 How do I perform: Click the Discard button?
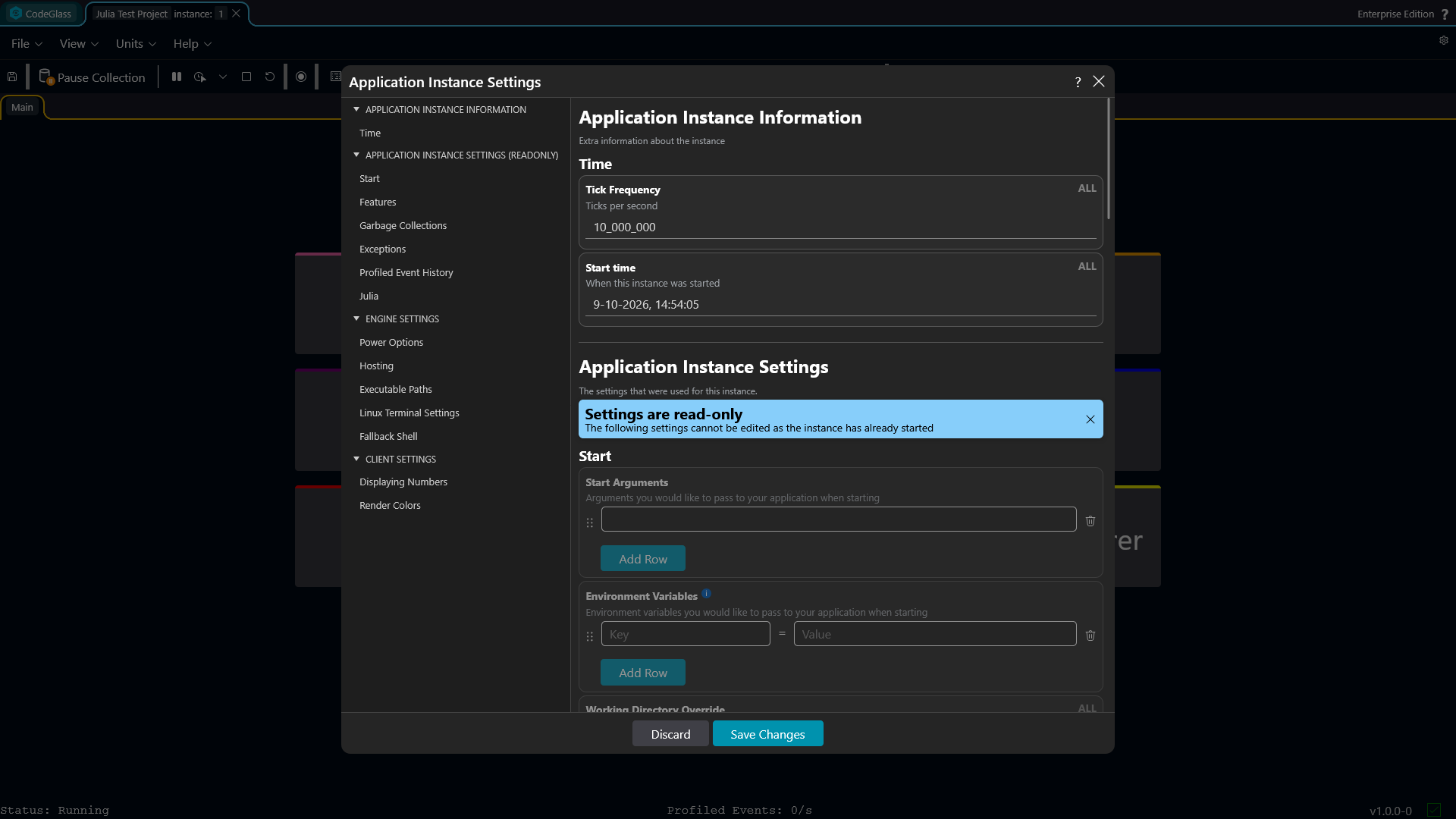click(670, 733)
